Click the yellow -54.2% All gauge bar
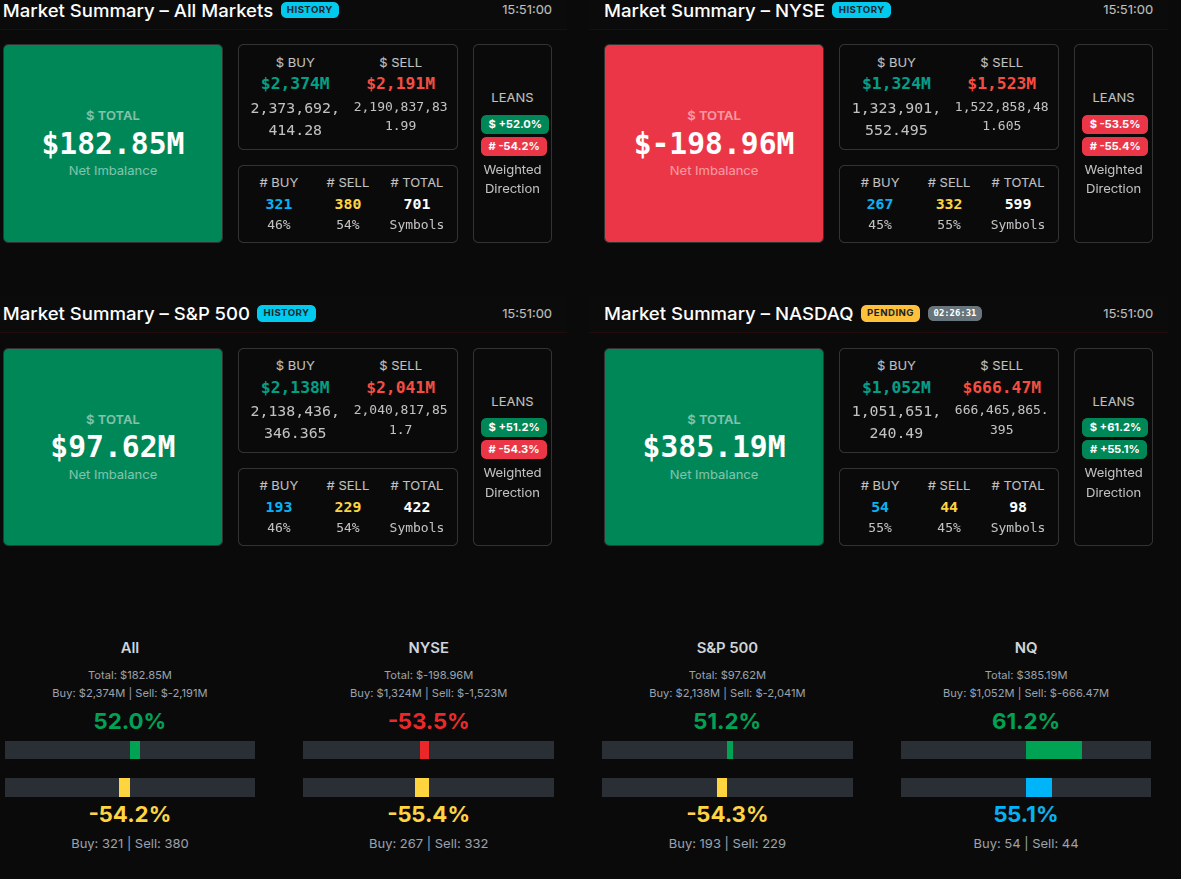This screenshot has height=879, width=1181. click(x=124, y=787)
